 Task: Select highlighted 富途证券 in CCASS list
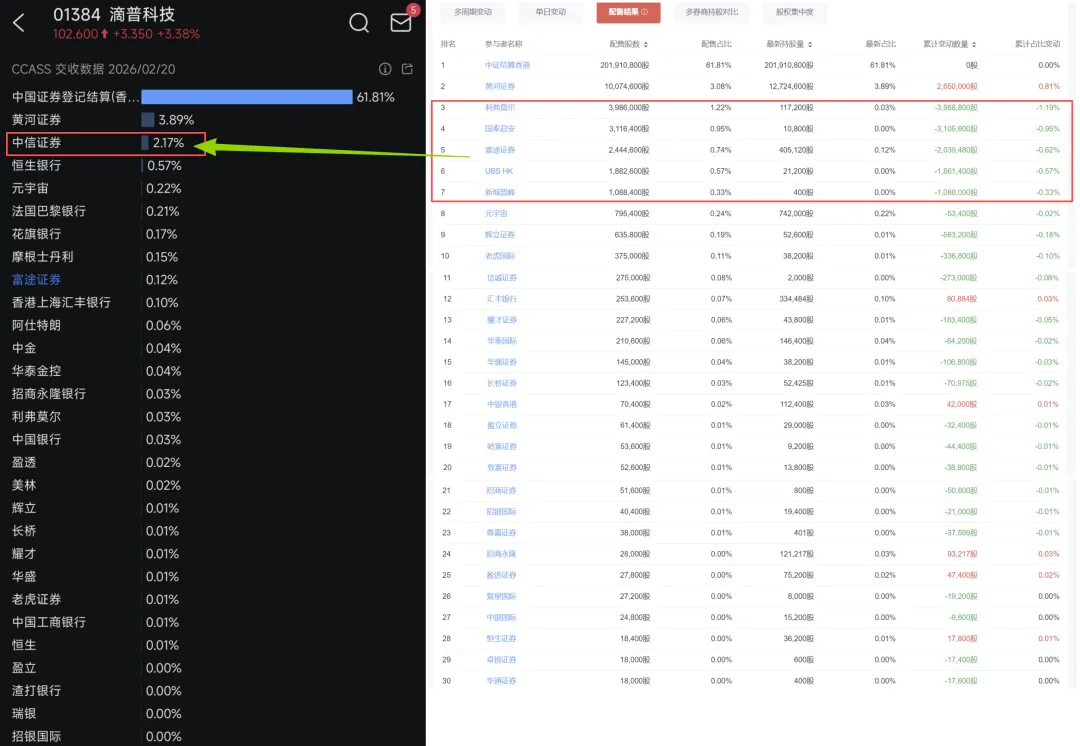click(x=37, y=280)
